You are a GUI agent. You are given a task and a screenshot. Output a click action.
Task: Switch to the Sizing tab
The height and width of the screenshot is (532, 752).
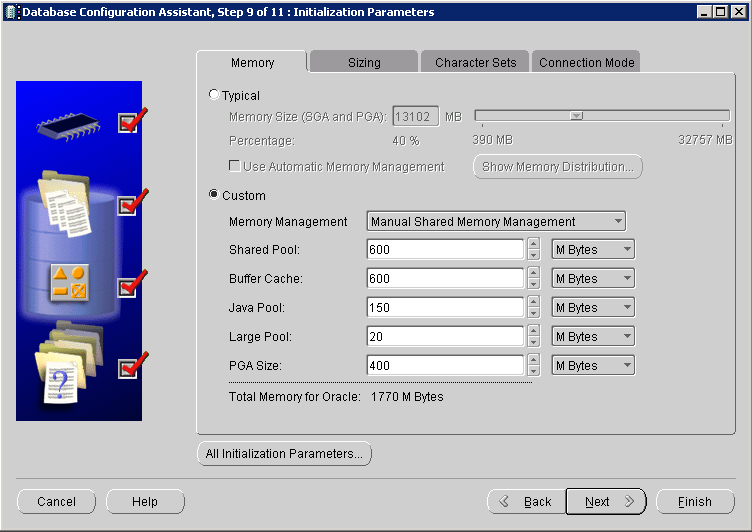click(x=364, y=62)
